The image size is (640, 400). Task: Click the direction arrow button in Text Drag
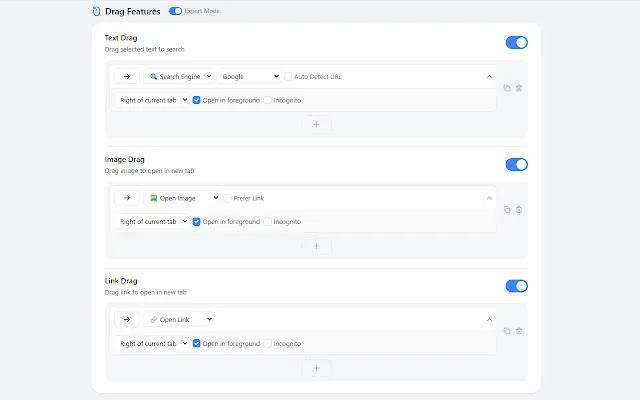[127, 76]
